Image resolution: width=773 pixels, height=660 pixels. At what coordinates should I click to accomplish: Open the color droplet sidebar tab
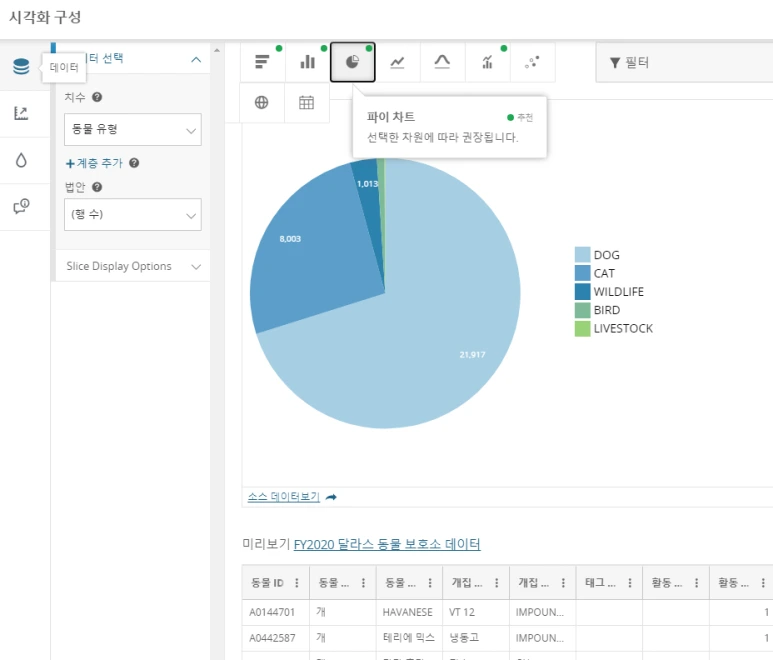coord(21,160)
